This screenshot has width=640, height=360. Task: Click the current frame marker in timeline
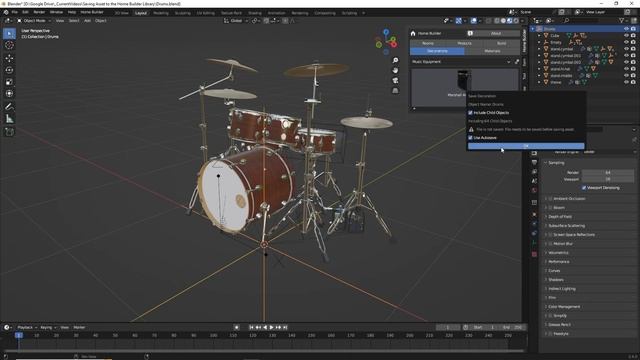click(x=19, y=335)
